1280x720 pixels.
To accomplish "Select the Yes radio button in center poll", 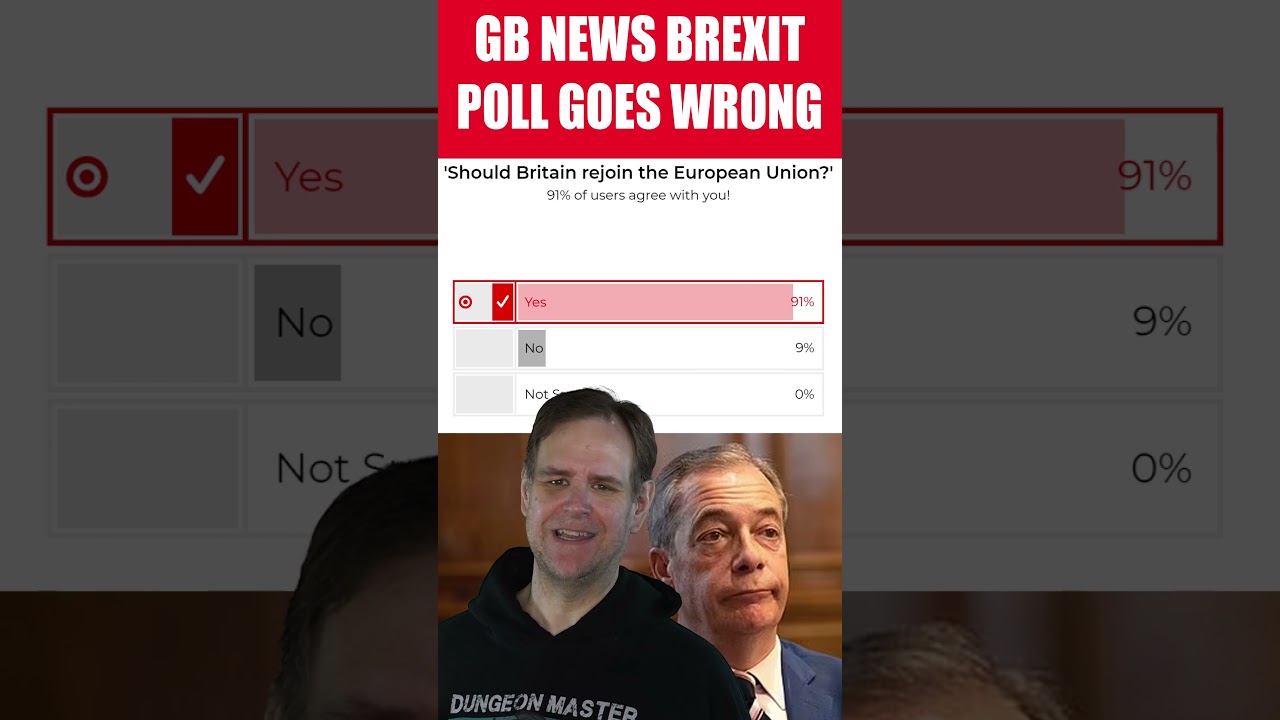I will [465, 302].
